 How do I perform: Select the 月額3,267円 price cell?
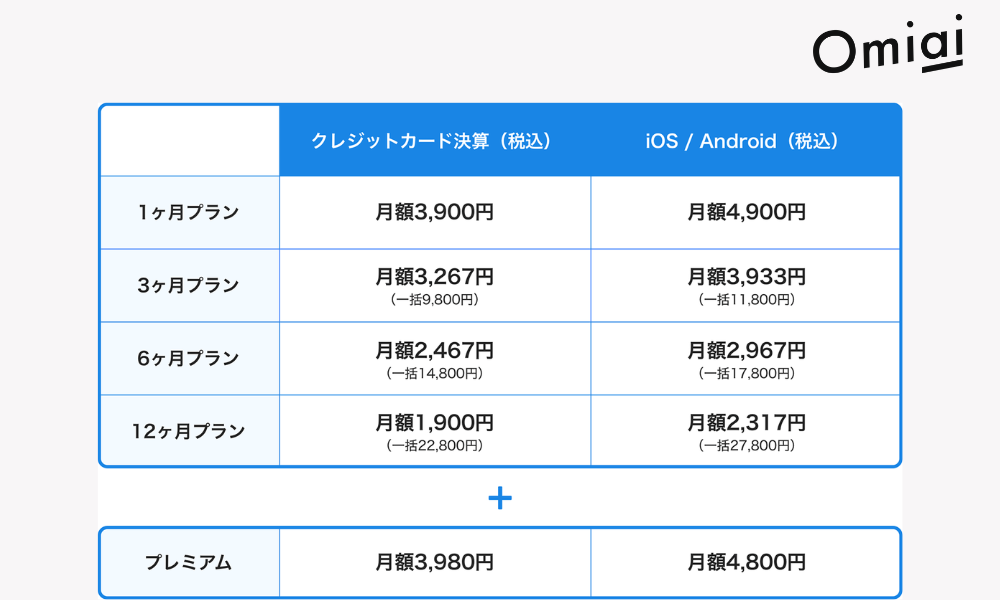(x=434, y=277)
